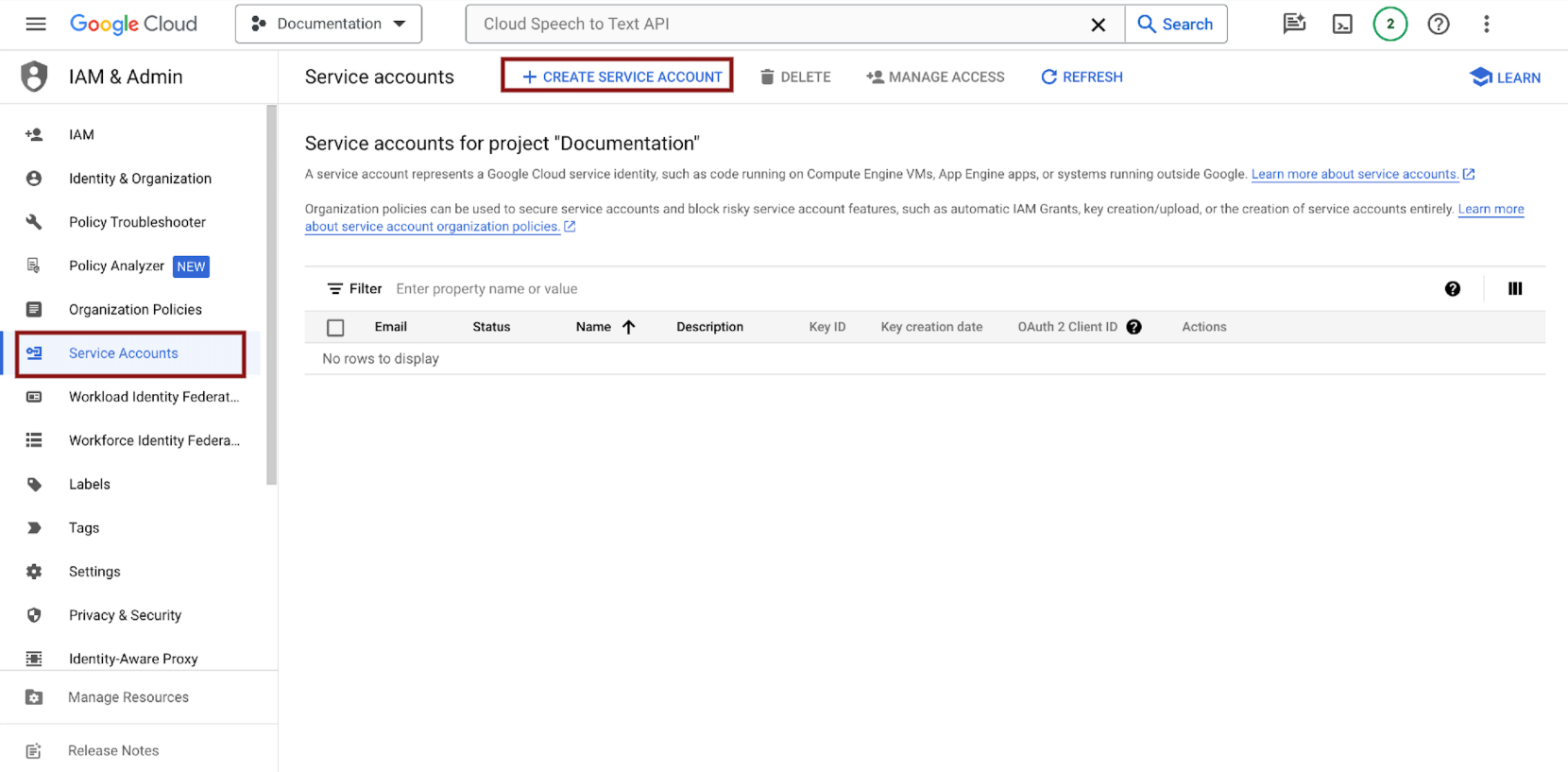This screenshot has width=1568, height=772.
Task: Click the filter table help icon
Action: (x=1452, y=289)
